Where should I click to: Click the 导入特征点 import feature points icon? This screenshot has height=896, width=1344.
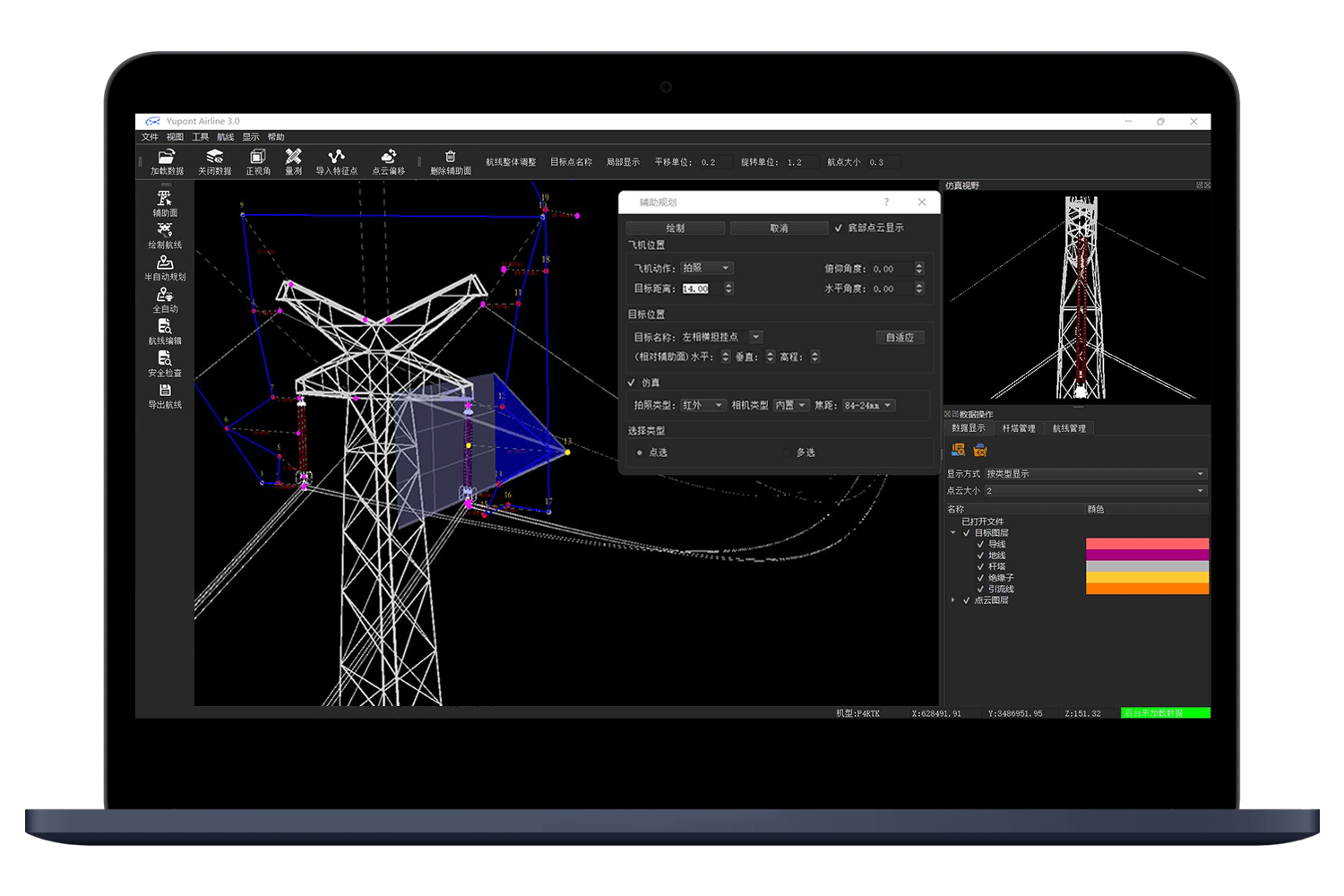(336, 157)
